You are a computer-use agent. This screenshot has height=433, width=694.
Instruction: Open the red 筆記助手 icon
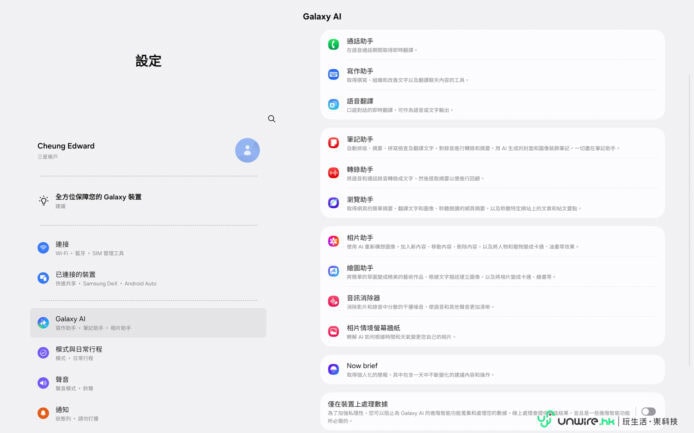[x=333, y=143]
